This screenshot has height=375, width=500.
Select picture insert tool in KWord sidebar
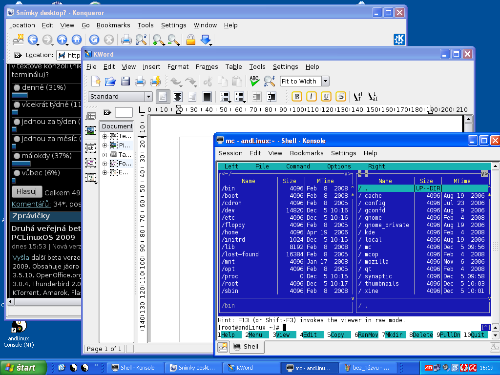pos(91,131)
